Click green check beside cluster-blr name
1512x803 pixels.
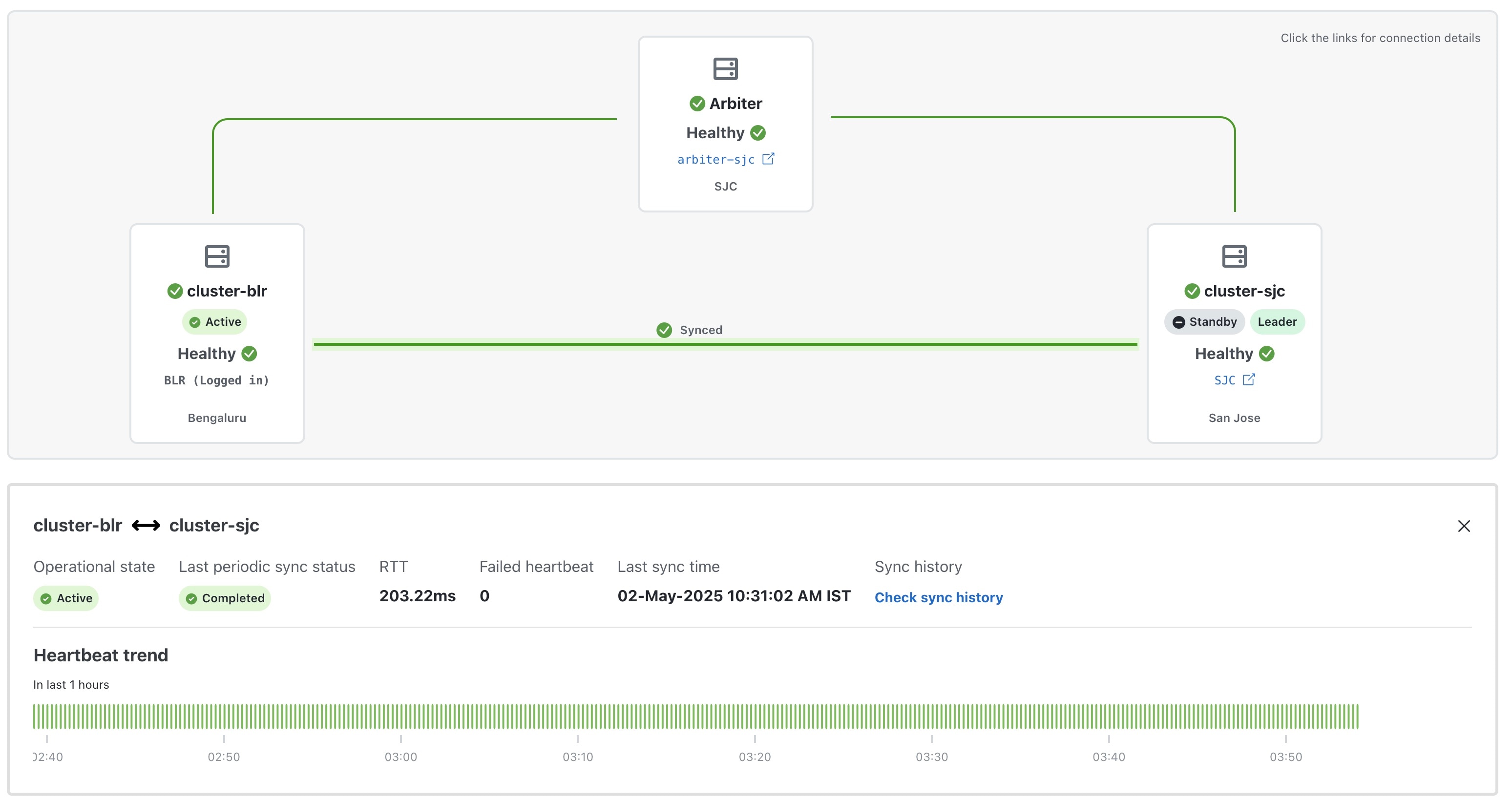[x=175, y=291]
